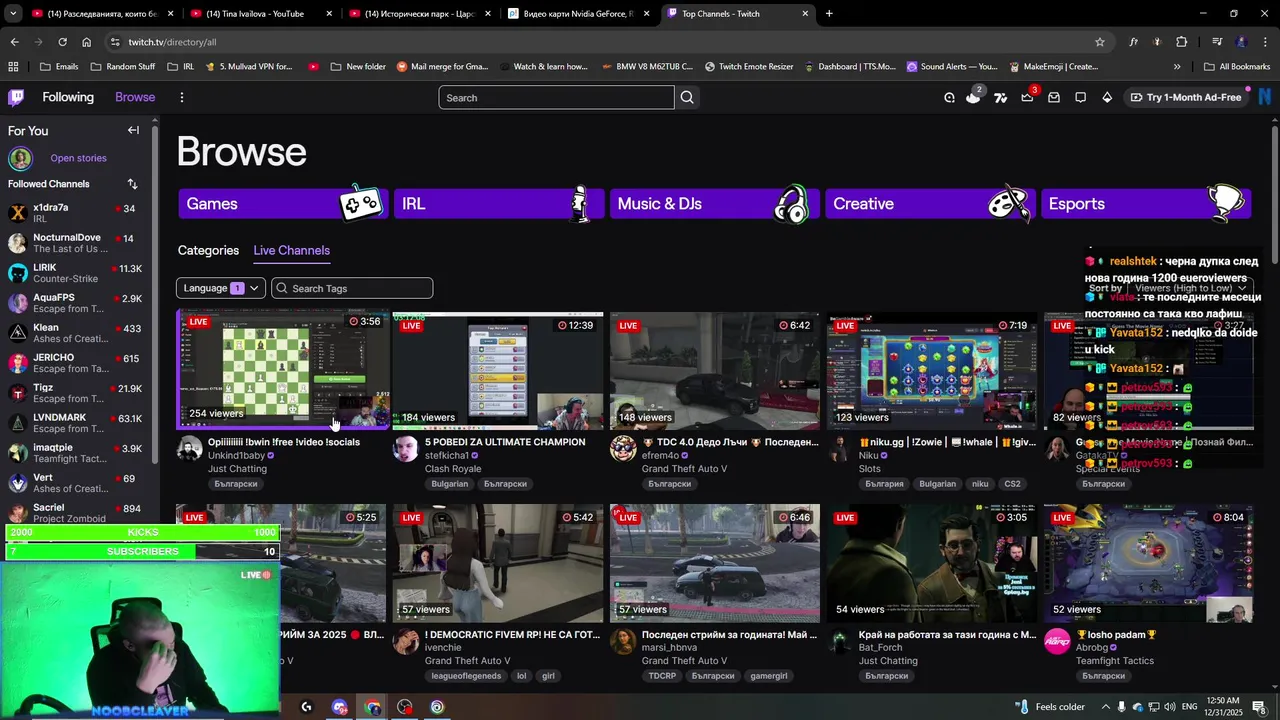Click the Search Tags input field
This screenshot has width=1280, height=720.
coord(352,288)
